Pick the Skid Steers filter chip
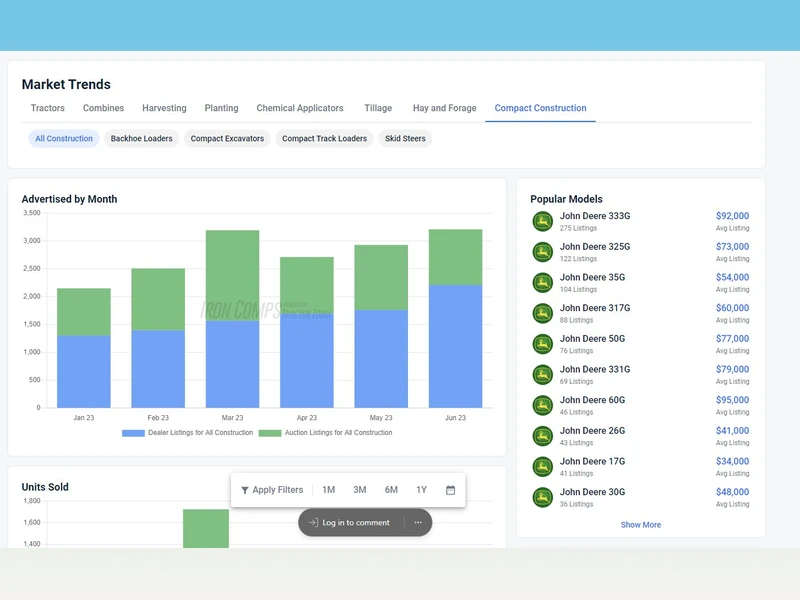 (405, 138)
